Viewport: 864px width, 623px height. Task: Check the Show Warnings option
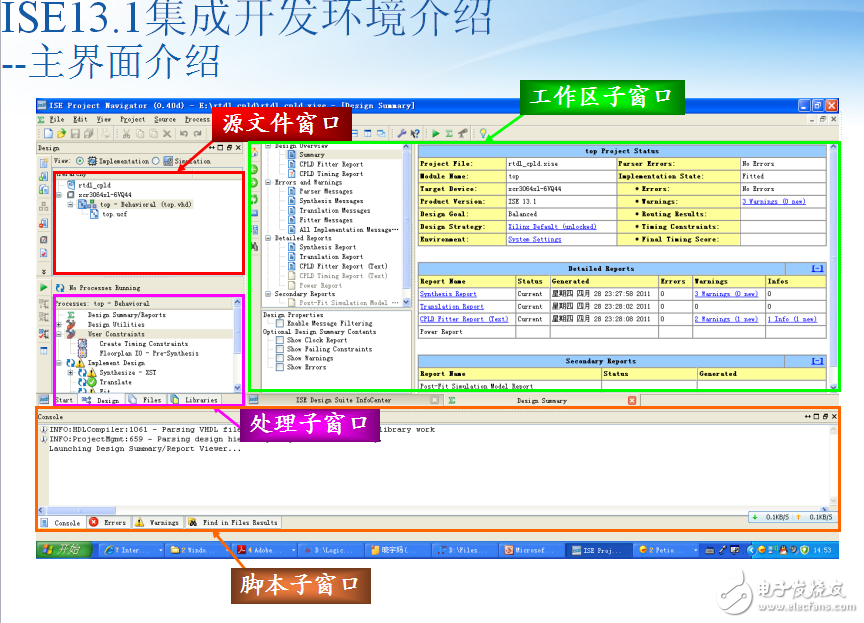tap(281, 358)
